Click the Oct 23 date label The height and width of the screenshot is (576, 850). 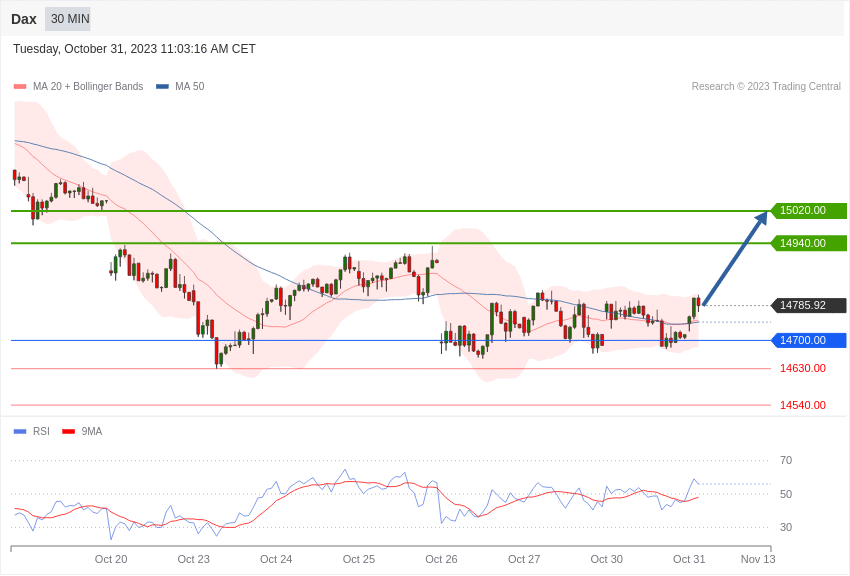[194, 559]
